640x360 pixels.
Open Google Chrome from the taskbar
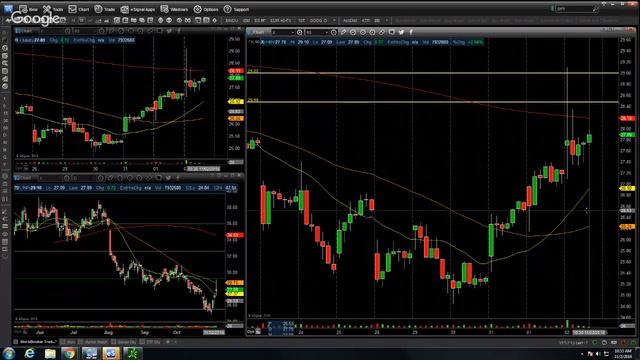point(69,353)
